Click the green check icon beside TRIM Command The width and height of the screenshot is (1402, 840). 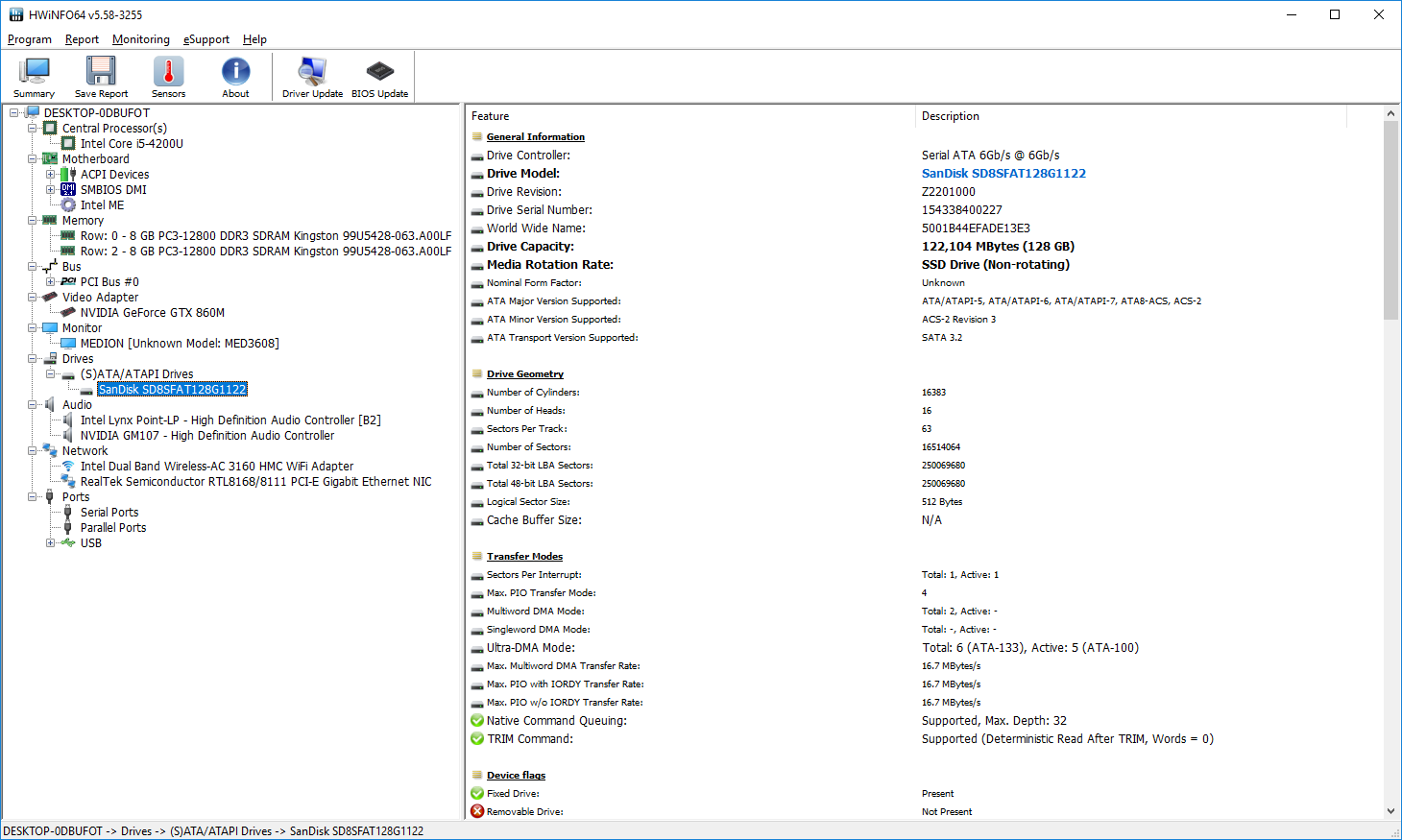tap(477, 738)
